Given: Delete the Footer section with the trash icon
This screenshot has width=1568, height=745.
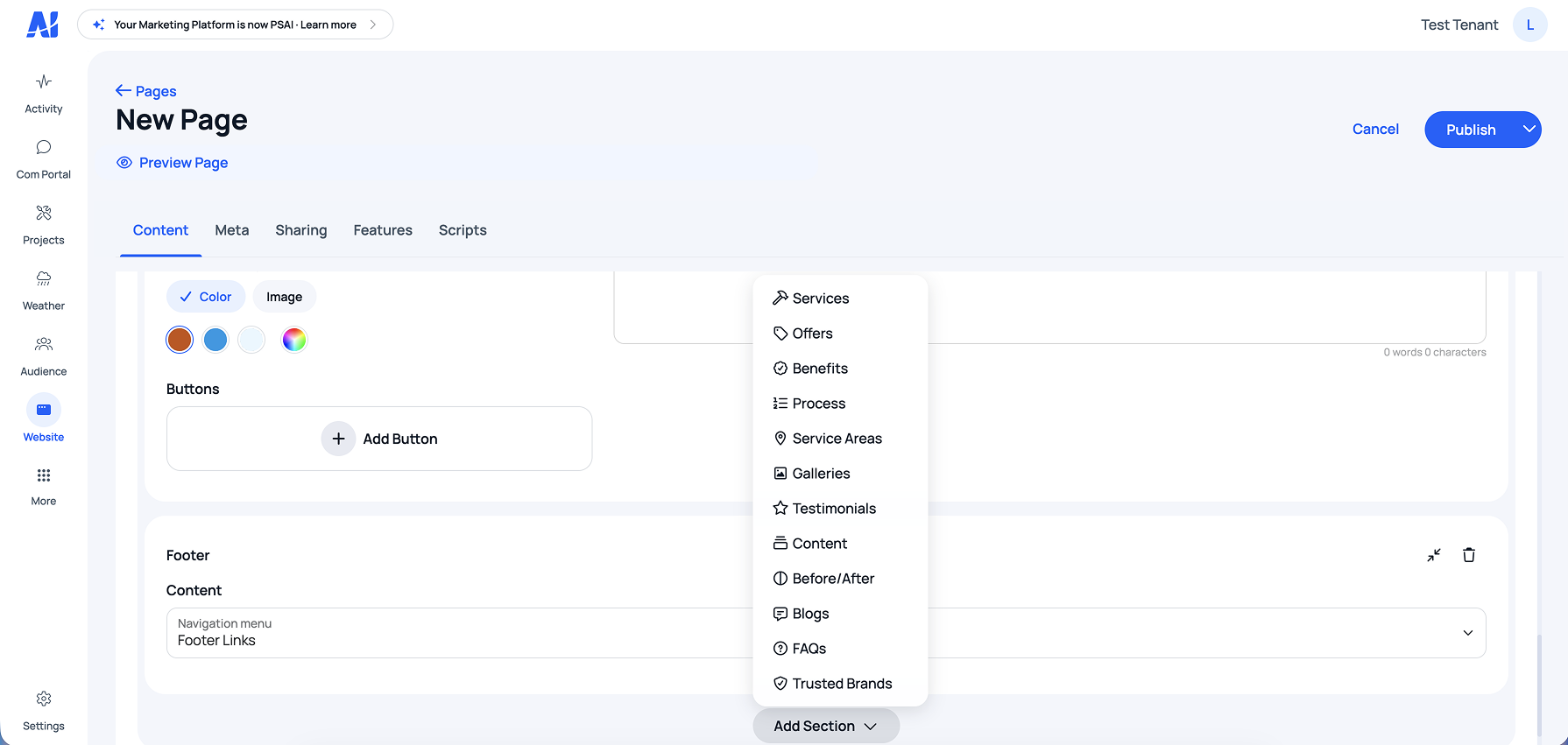Looking at the screenshot, I should coord(1469,555).
